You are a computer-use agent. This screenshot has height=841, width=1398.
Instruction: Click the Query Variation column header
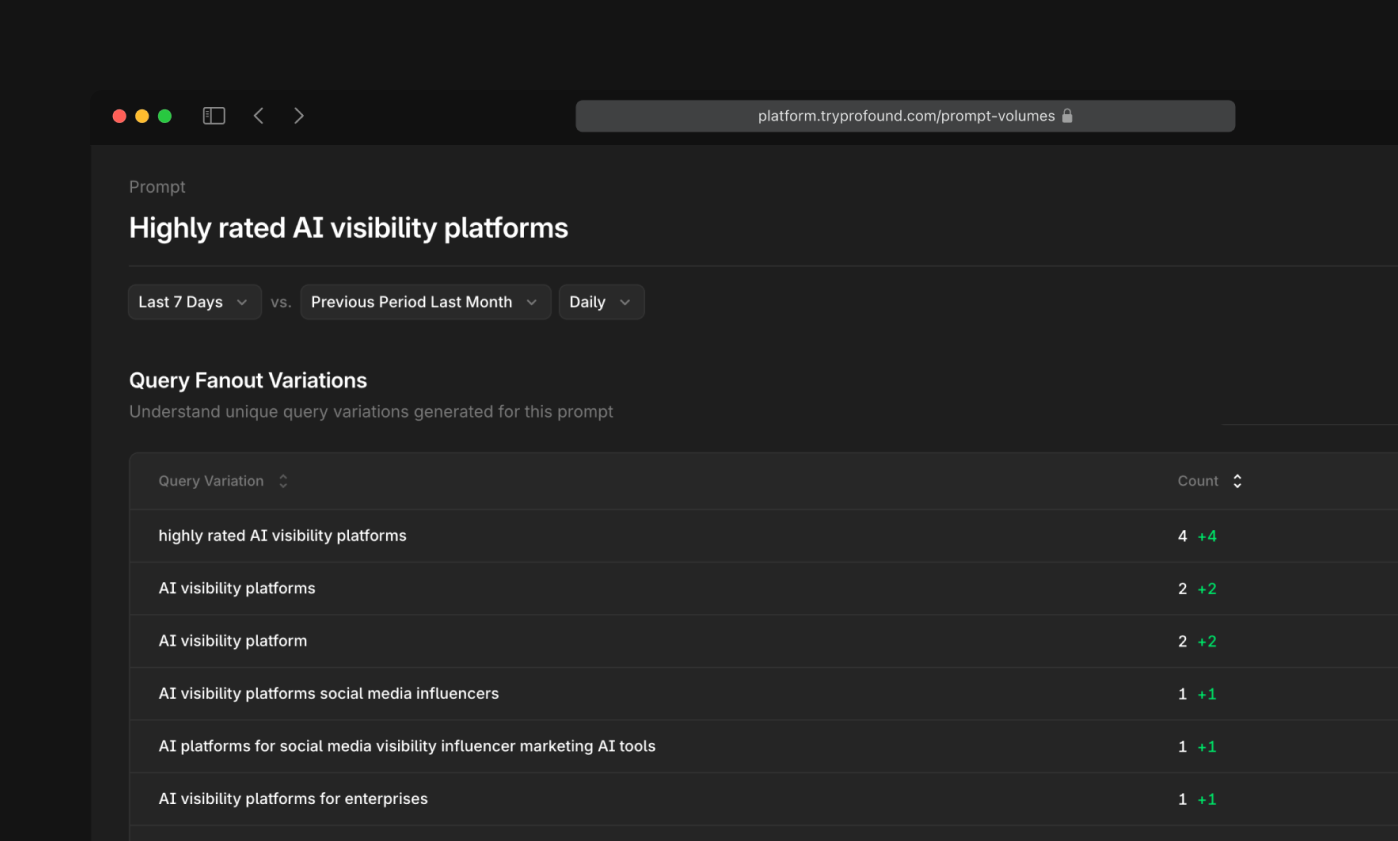click(x=211, y=481)
